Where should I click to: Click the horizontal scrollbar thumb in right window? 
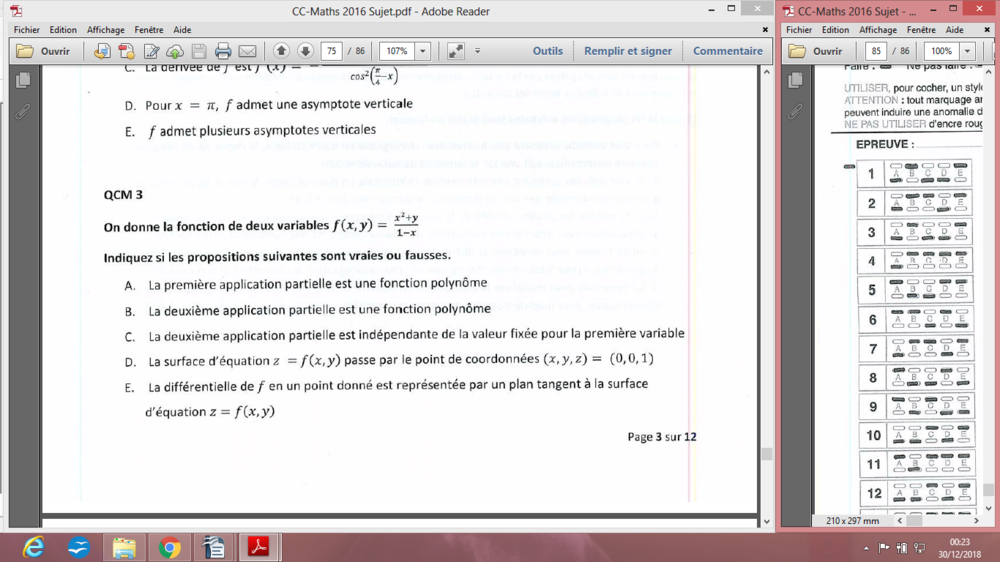click(x=915, y=521)
